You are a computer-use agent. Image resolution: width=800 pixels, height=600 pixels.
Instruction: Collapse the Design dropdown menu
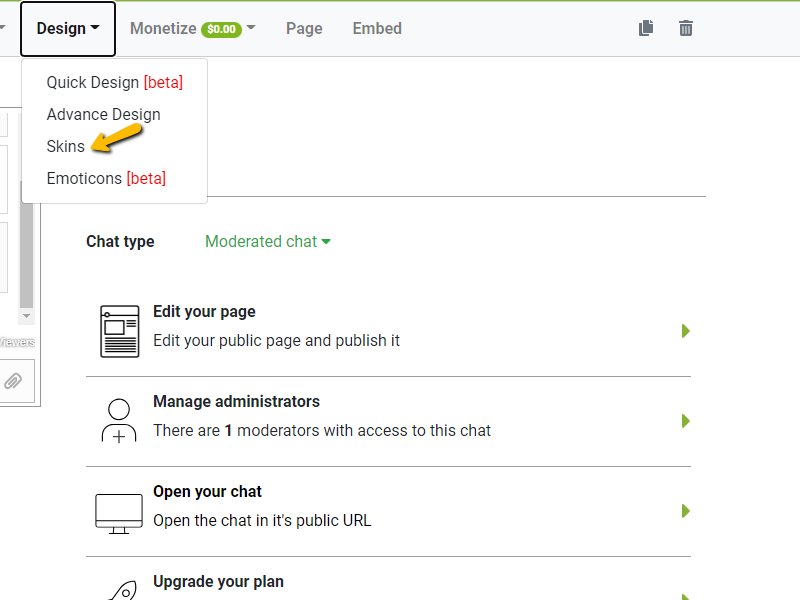(x=68, y=28)
